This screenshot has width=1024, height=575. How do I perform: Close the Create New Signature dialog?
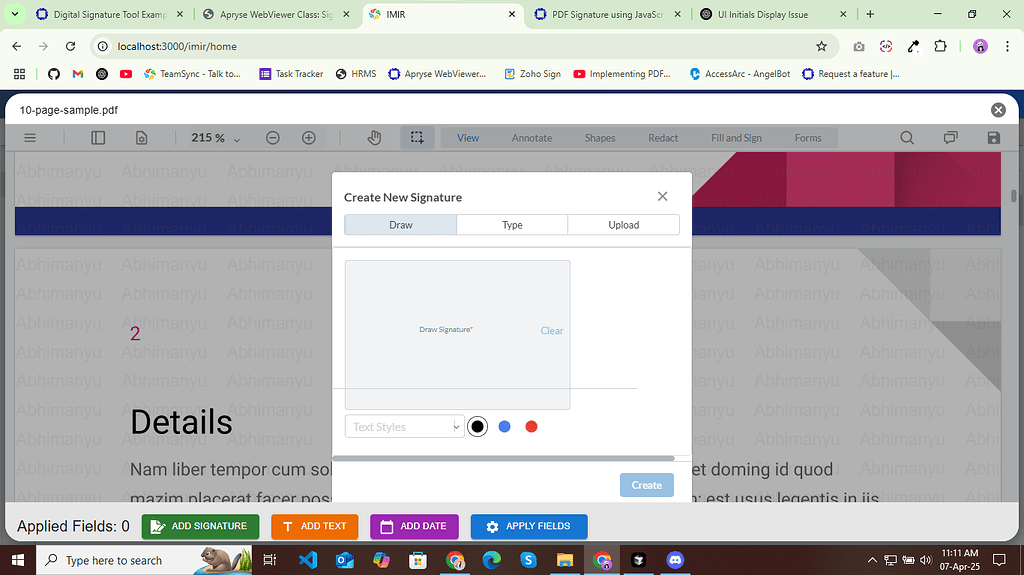pyautogui.click(x=662, y=196)
